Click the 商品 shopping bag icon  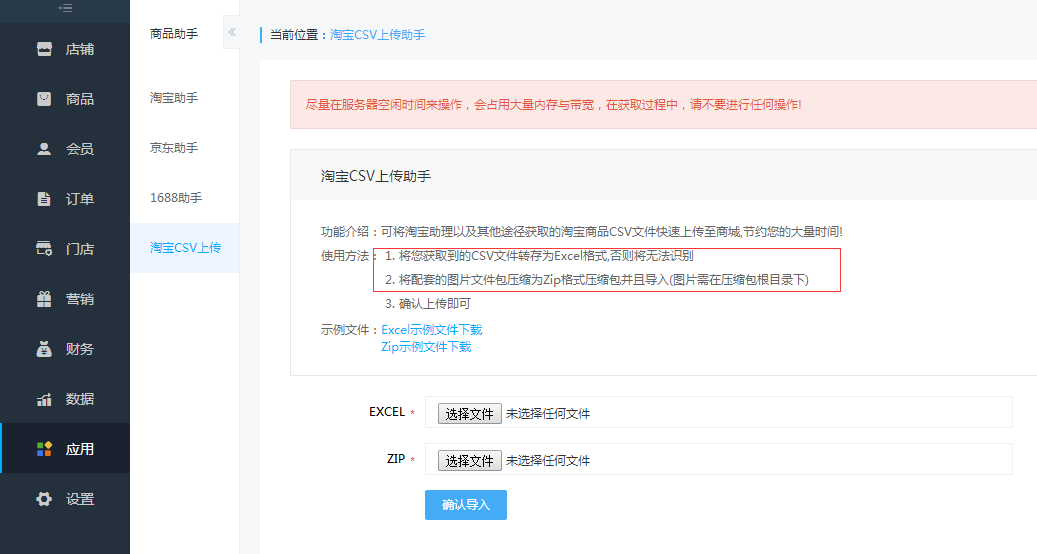(x=44, y=99)
